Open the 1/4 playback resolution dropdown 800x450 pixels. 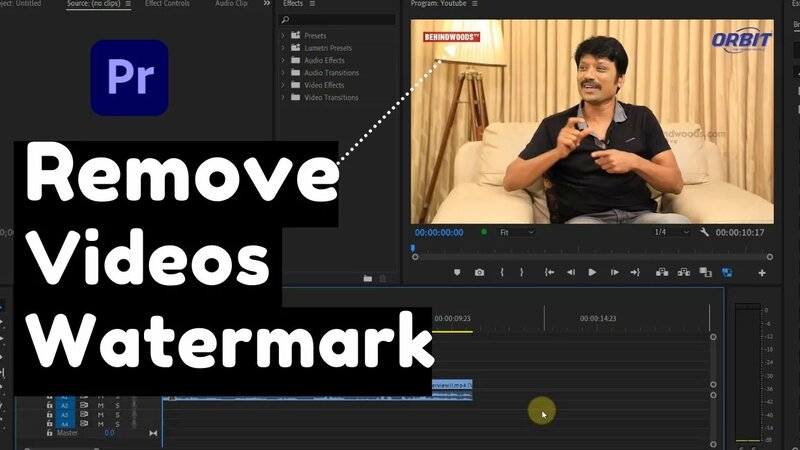click(671, 232)
